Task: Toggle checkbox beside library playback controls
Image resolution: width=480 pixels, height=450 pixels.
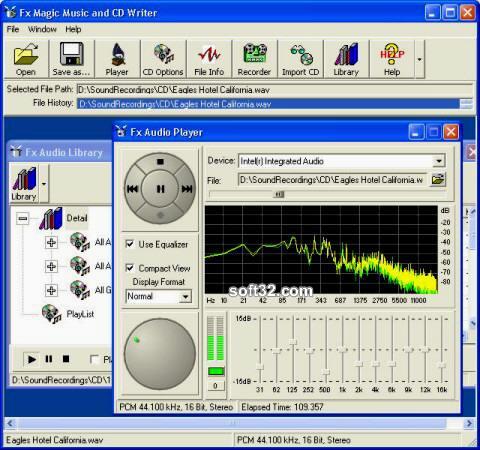Action: [x=94, y=359]
